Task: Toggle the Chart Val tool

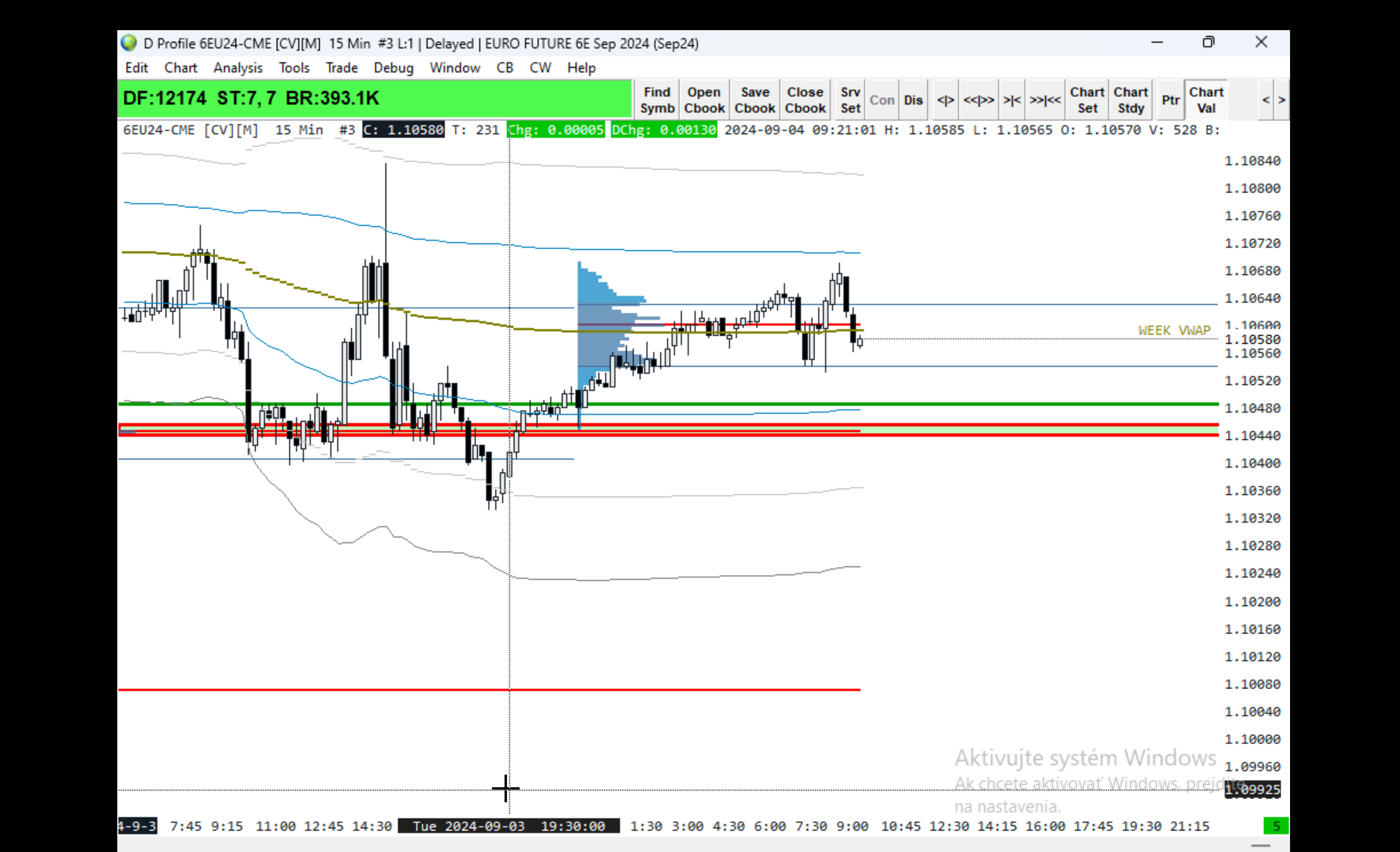Action: [1206, 100]
